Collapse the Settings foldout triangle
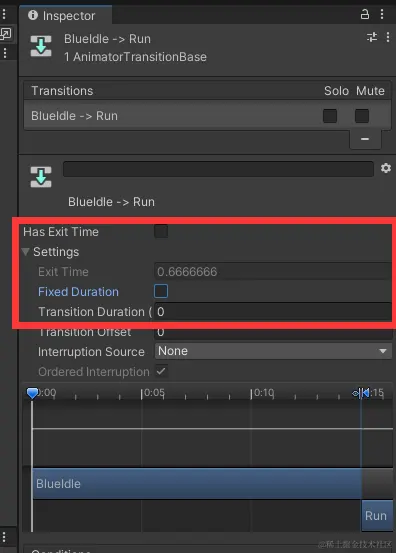Viewport: 396px width, 553px height. 25,252
